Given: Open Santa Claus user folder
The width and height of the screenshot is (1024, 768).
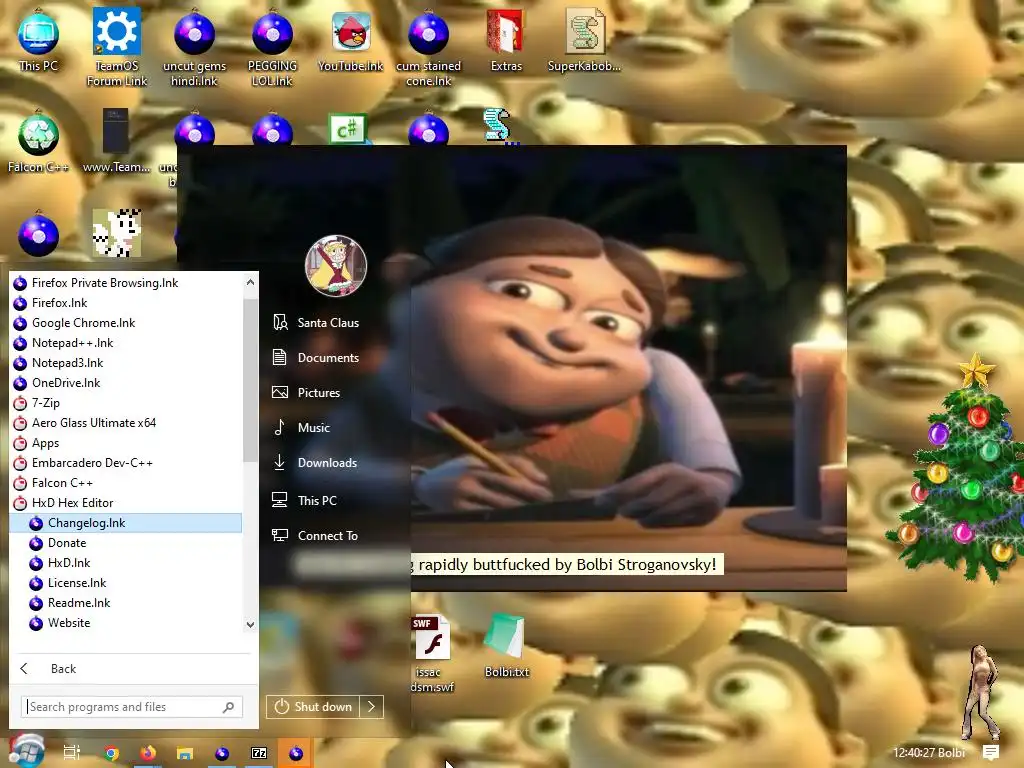Looking at the screenshot, I should 317,323.
